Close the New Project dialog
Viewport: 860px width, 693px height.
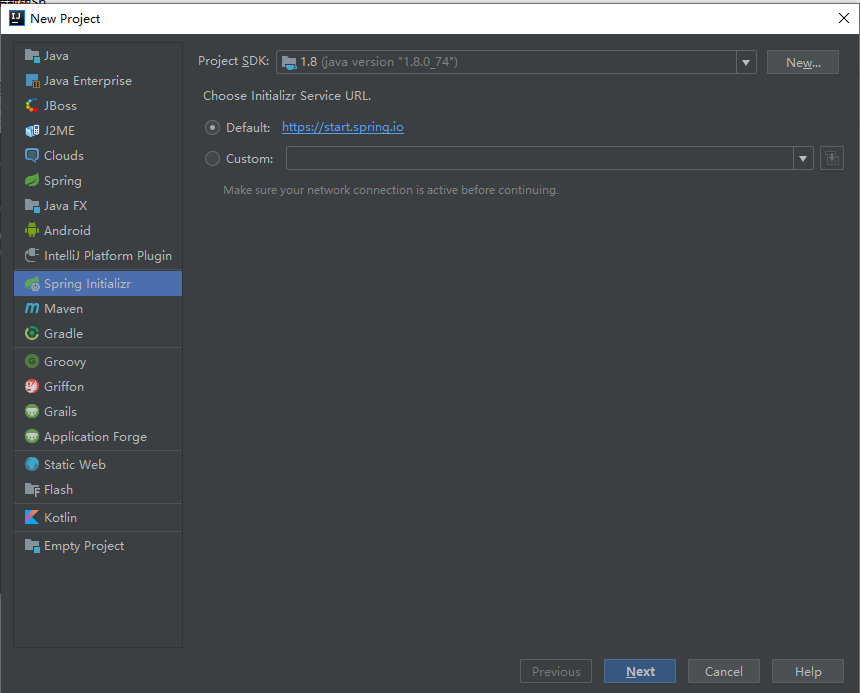[844, 18]
